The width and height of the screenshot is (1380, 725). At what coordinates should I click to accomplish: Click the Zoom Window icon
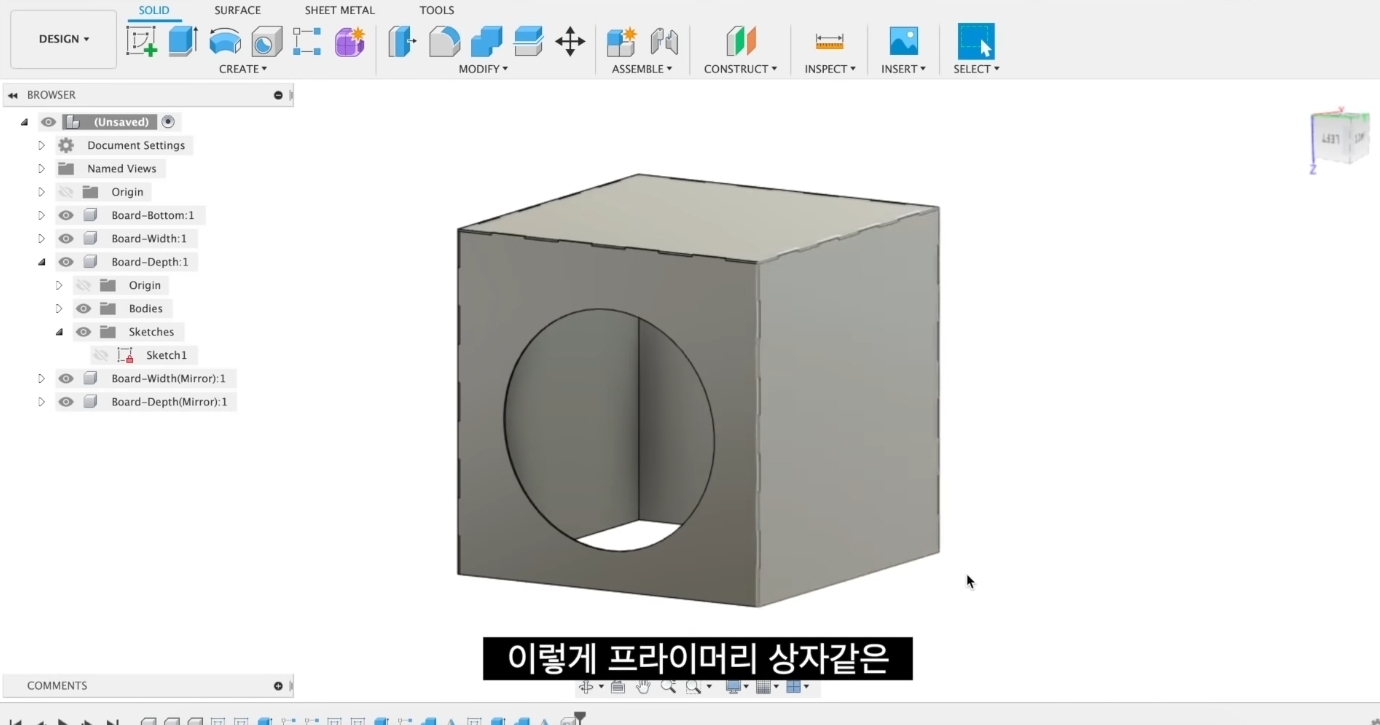692,687
